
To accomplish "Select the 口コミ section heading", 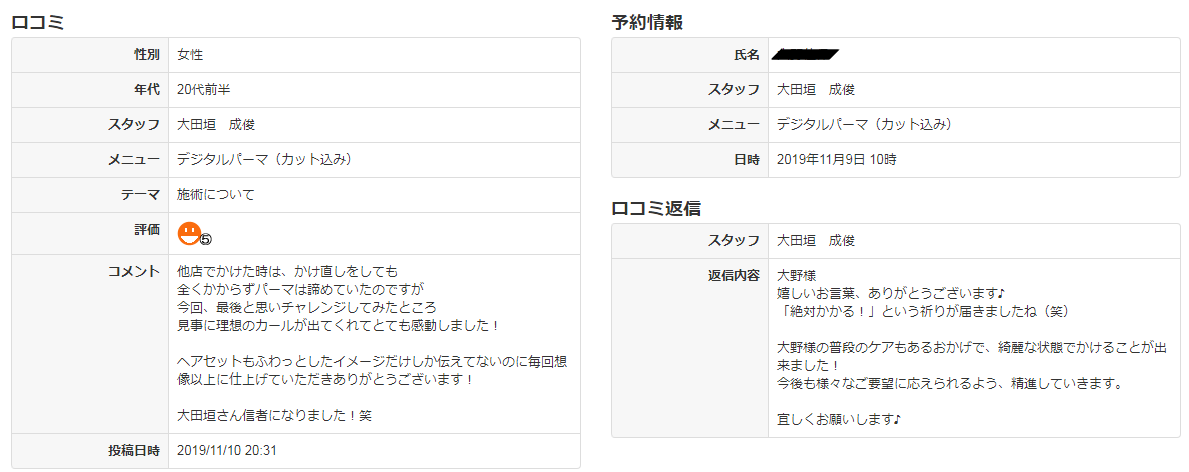I will pyautogui.click(x=38, y=22).
